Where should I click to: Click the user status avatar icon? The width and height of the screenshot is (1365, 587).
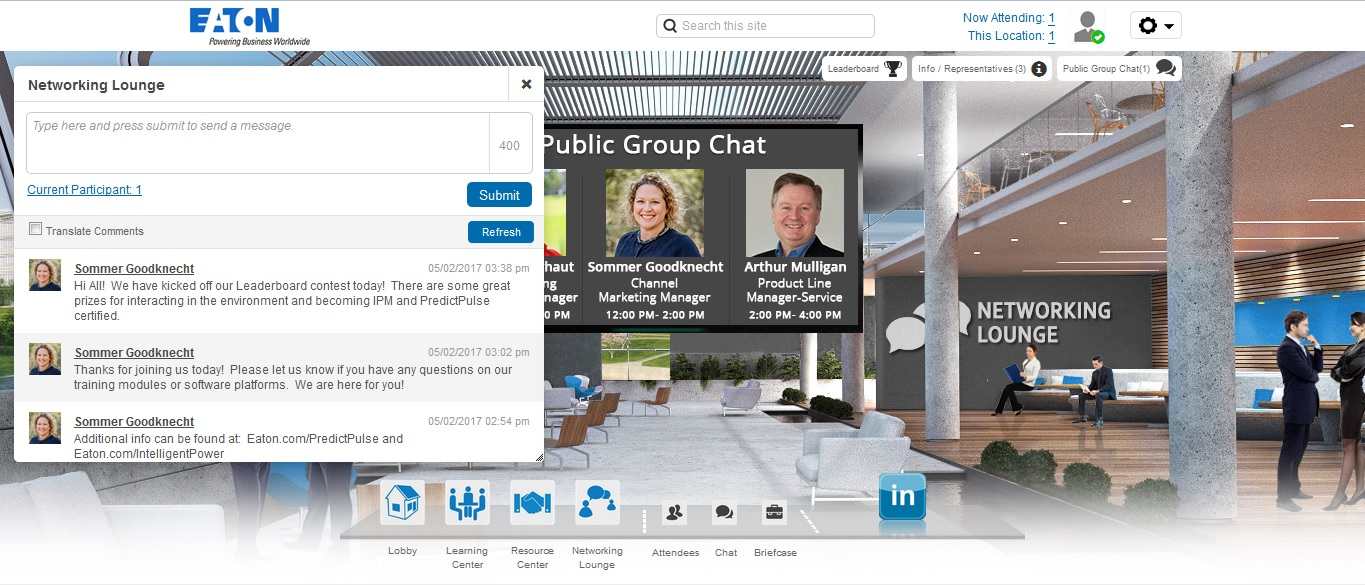click(1087, 27)
